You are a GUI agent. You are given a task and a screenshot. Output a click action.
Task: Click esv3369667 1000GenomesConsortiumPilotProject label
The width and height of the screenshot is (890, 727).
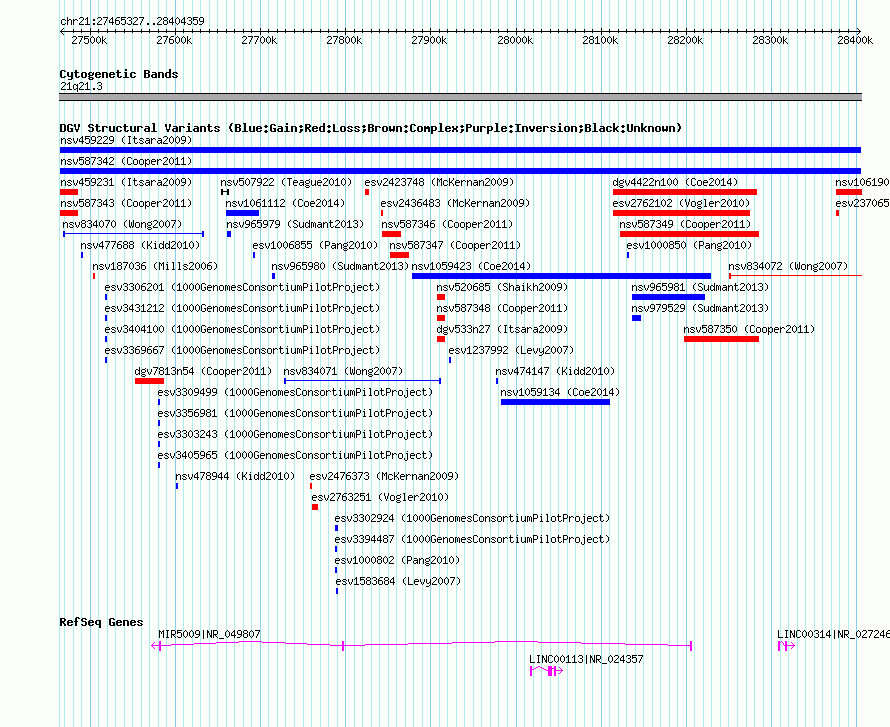(242, 350)
